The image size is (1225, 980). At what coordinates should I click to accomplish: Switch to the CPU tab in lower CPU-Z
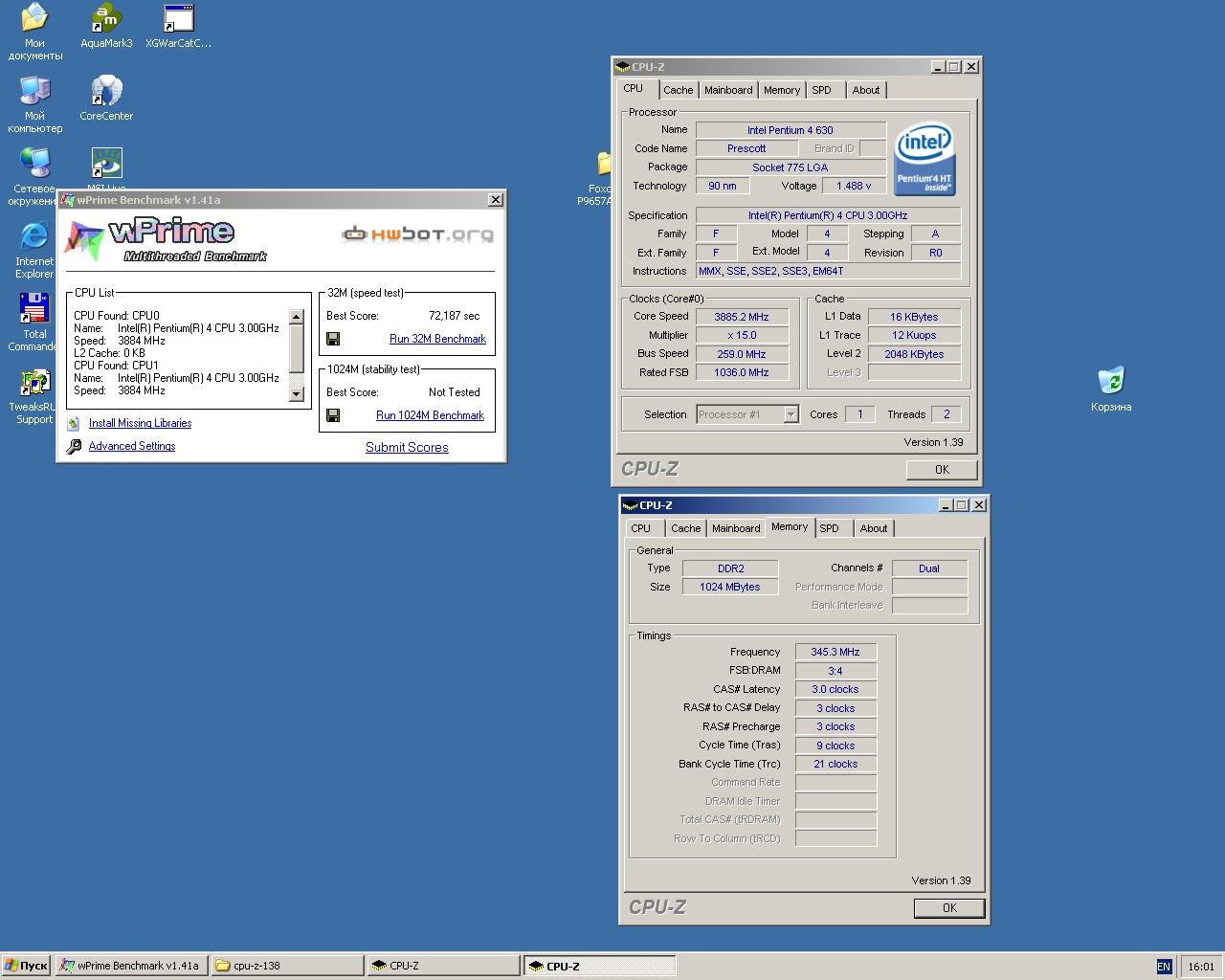(x=641, y=528)
